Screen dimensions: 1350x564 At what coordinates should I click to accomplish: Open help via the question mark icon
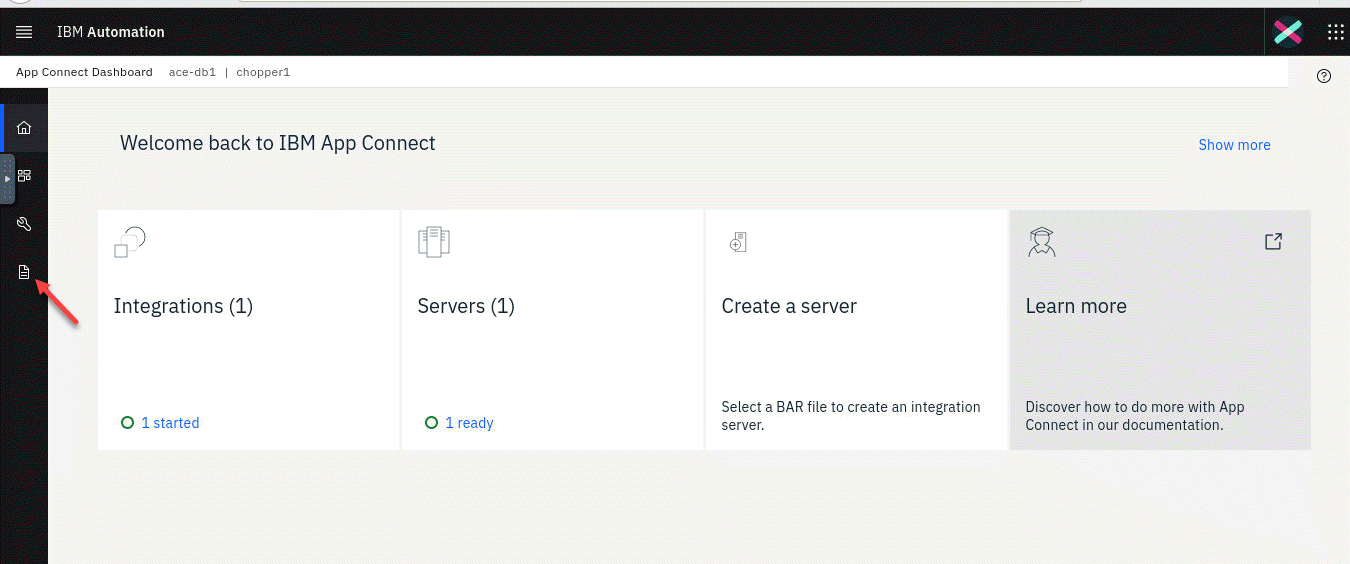coord(1324,76)
